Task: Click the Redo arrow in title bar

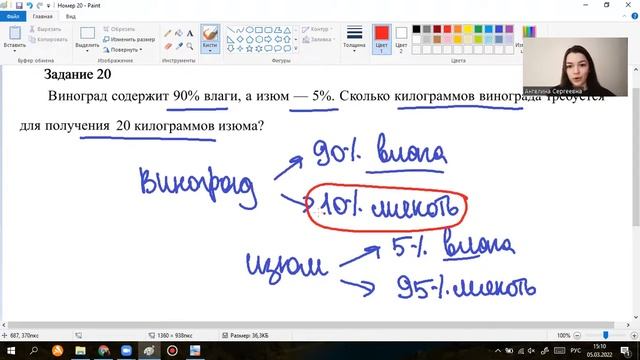Action: [x=40, y=5]
